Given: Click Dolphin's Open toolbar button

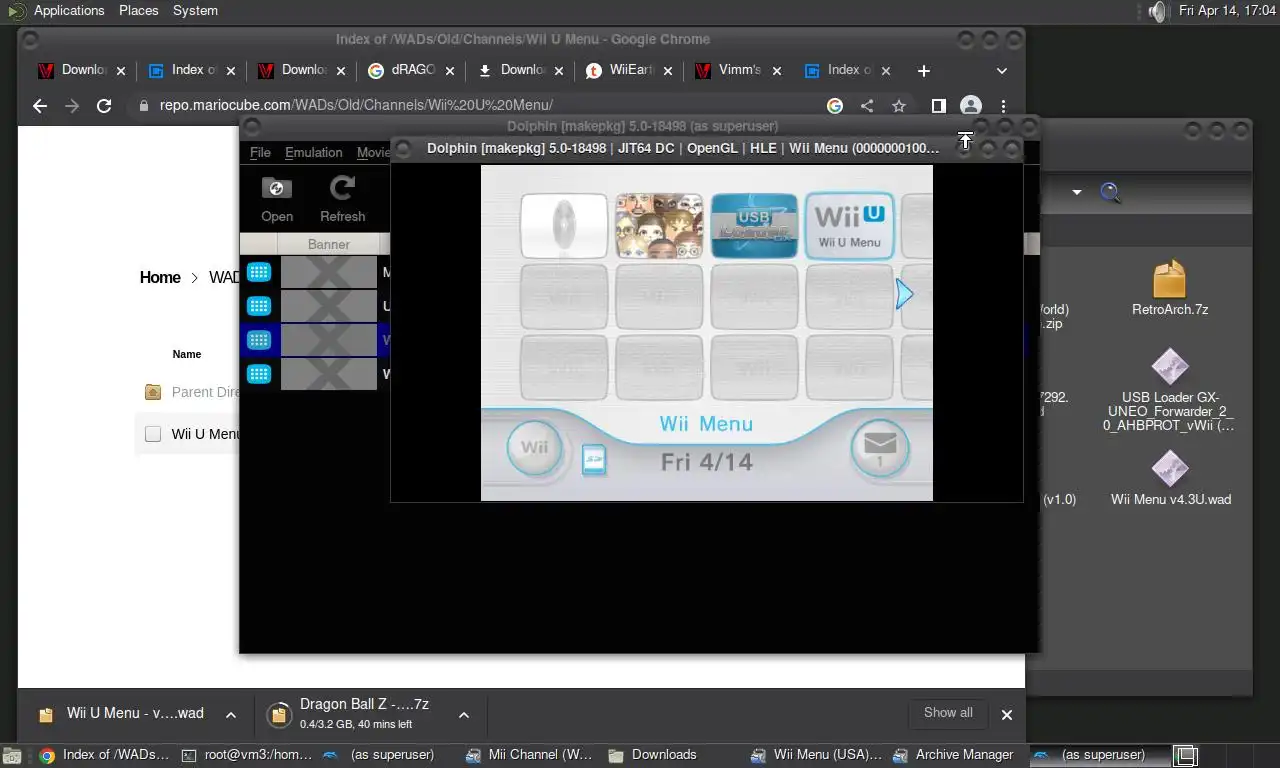Looking at the screenshot, I should coord(277,199).
